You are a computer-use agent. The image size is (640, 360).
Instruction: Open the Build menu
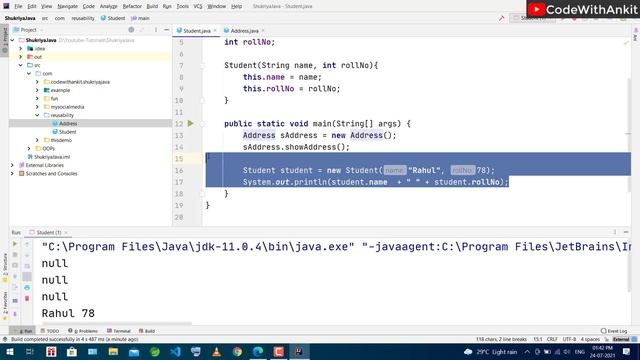(152, 6)
